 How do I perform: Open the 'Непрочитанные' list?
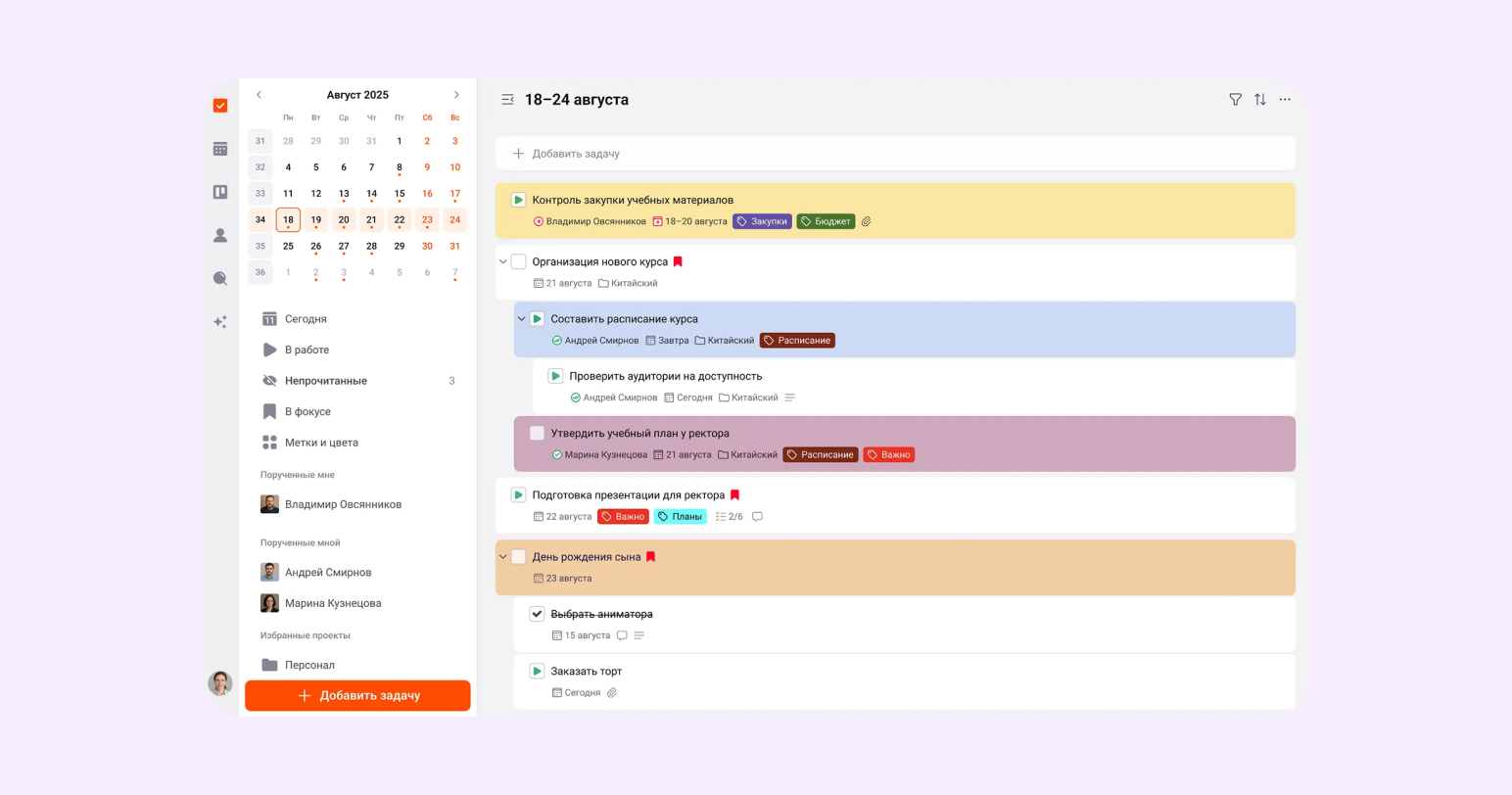pyautogui.click(x=325, y=381)
